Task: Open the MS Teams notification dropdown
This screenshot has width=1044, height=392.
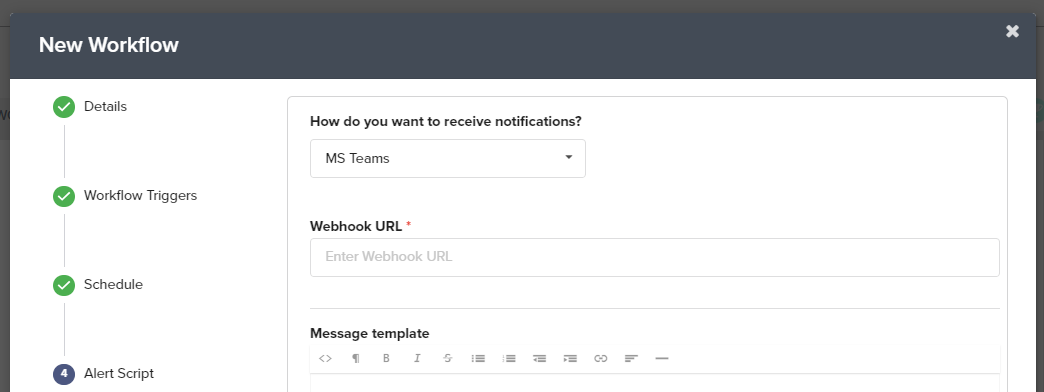Action: (447, 158)
